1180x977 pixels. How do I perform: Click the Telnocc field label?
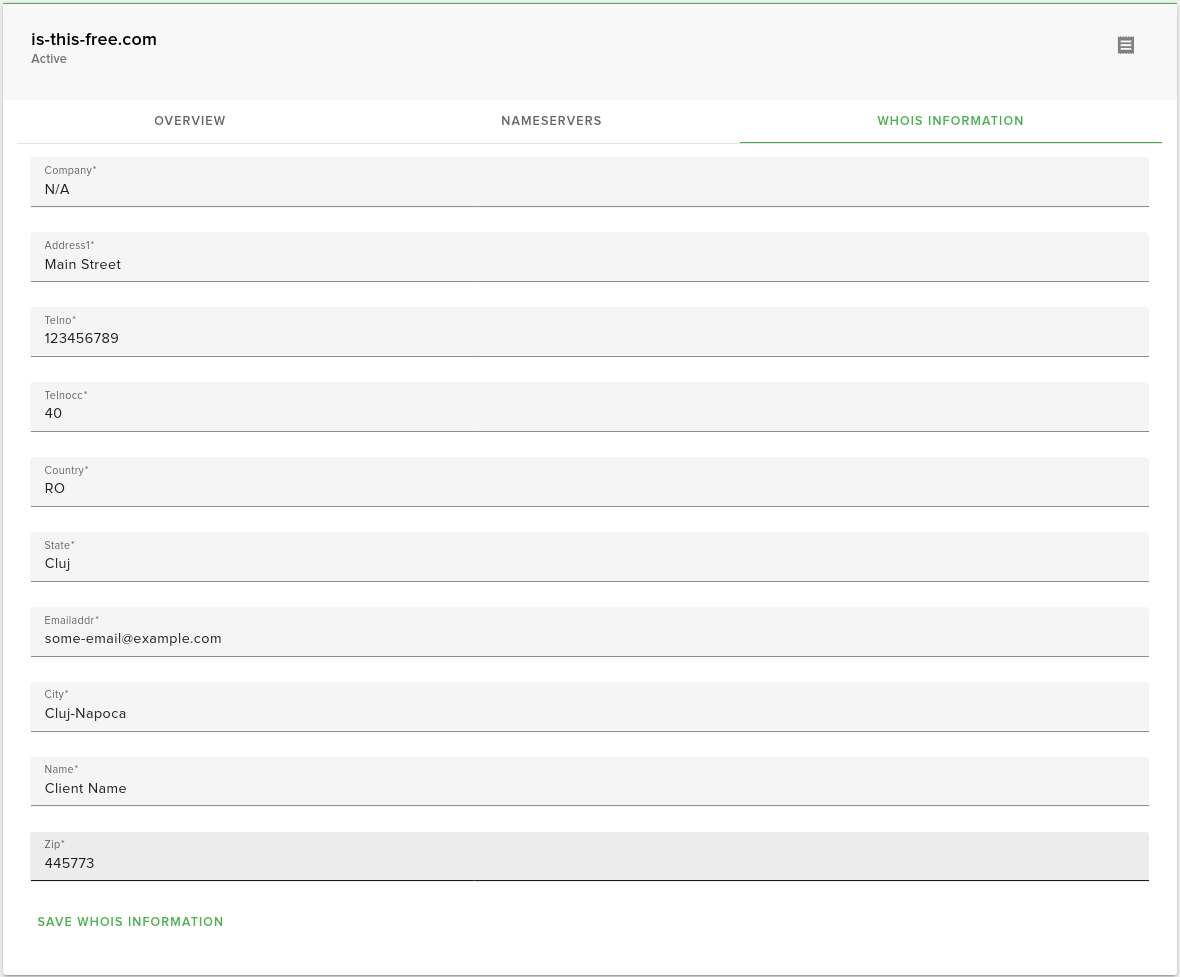[66, 395]
